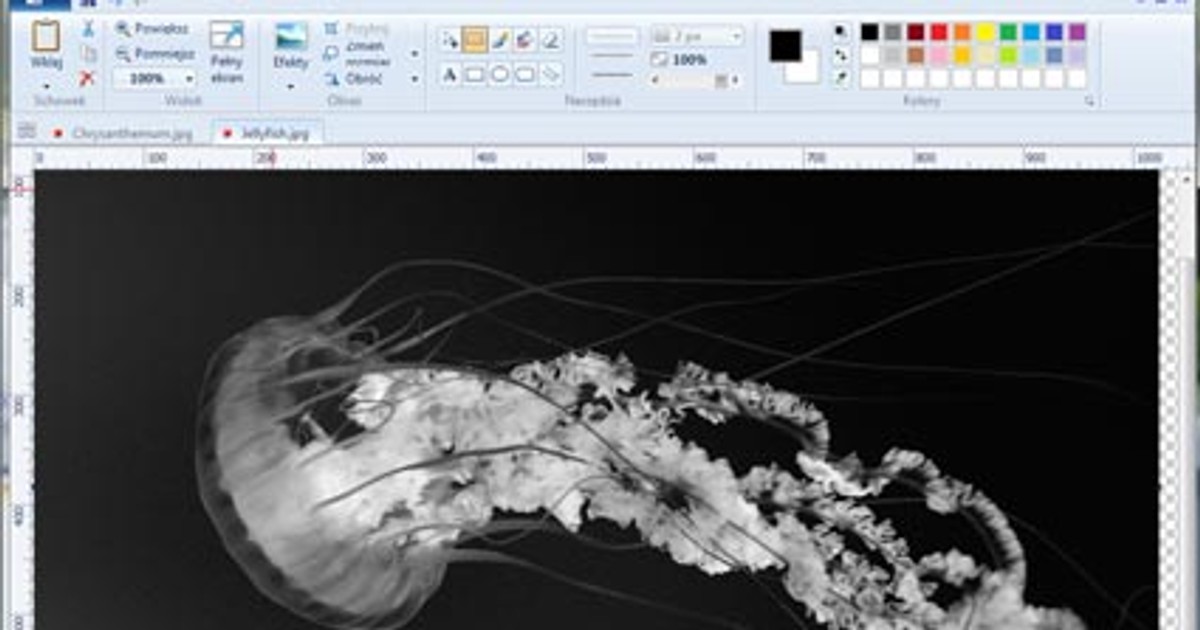Click the swap colors arrows icon
Viewport: 1200px width, 630px height.
coord(840,54)
